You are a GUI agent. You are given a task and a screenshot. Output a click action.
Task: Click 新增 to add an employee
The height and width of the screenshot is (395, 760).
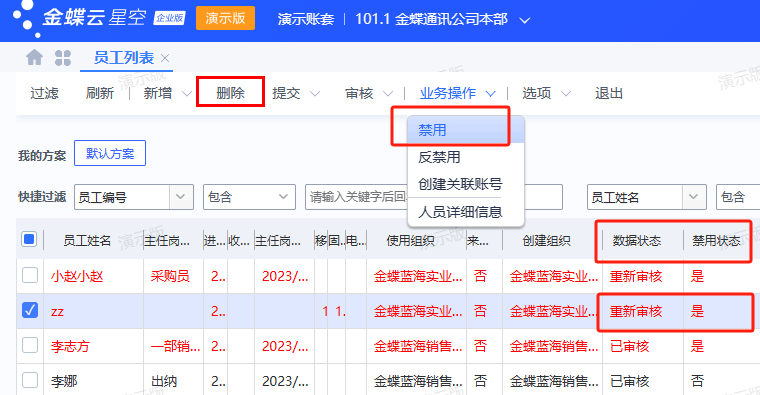pos(158,93)
